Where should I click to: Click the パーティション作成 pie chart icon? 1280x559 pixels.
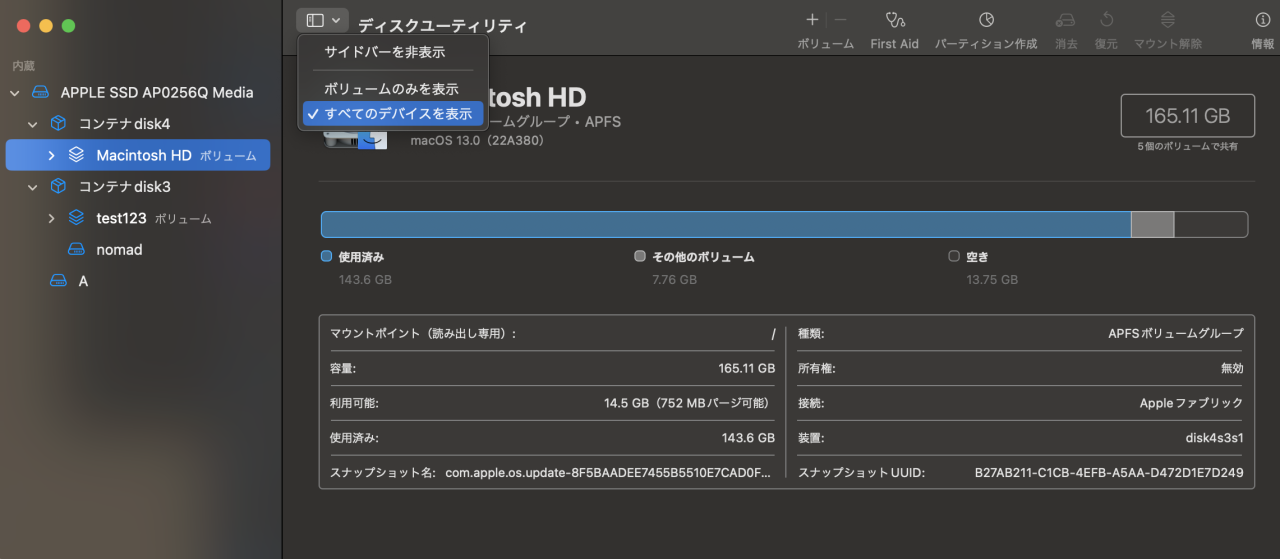(986, 20)
